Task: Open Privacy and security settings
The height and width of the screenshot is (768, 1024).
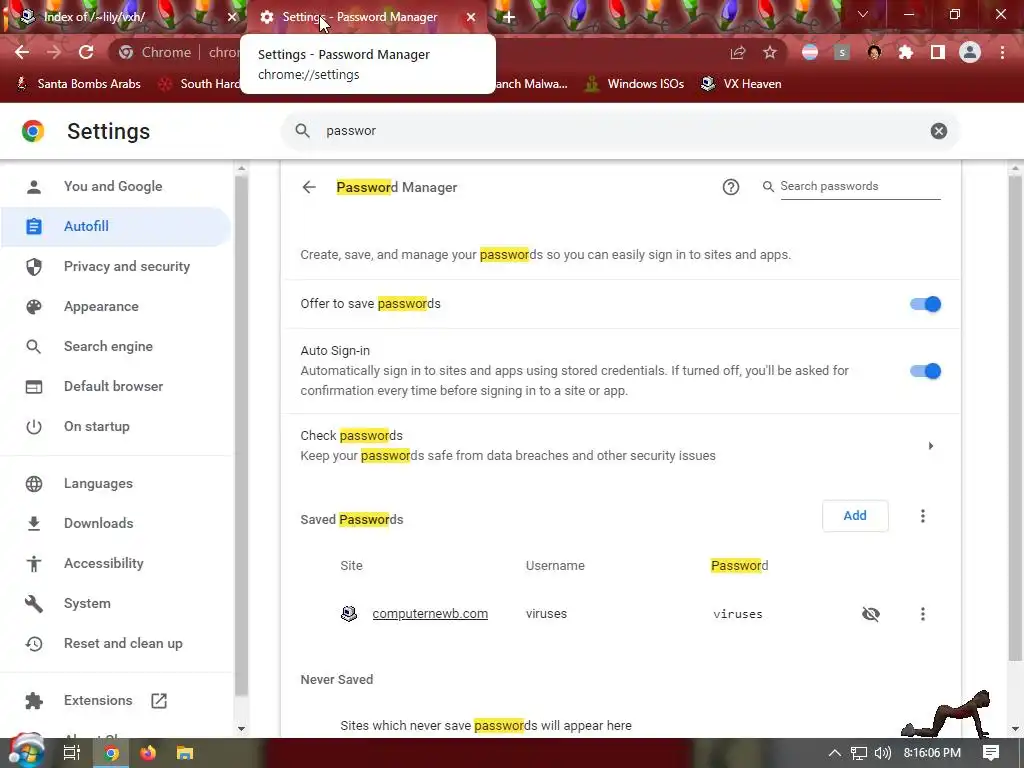Action: pos(127,266)
